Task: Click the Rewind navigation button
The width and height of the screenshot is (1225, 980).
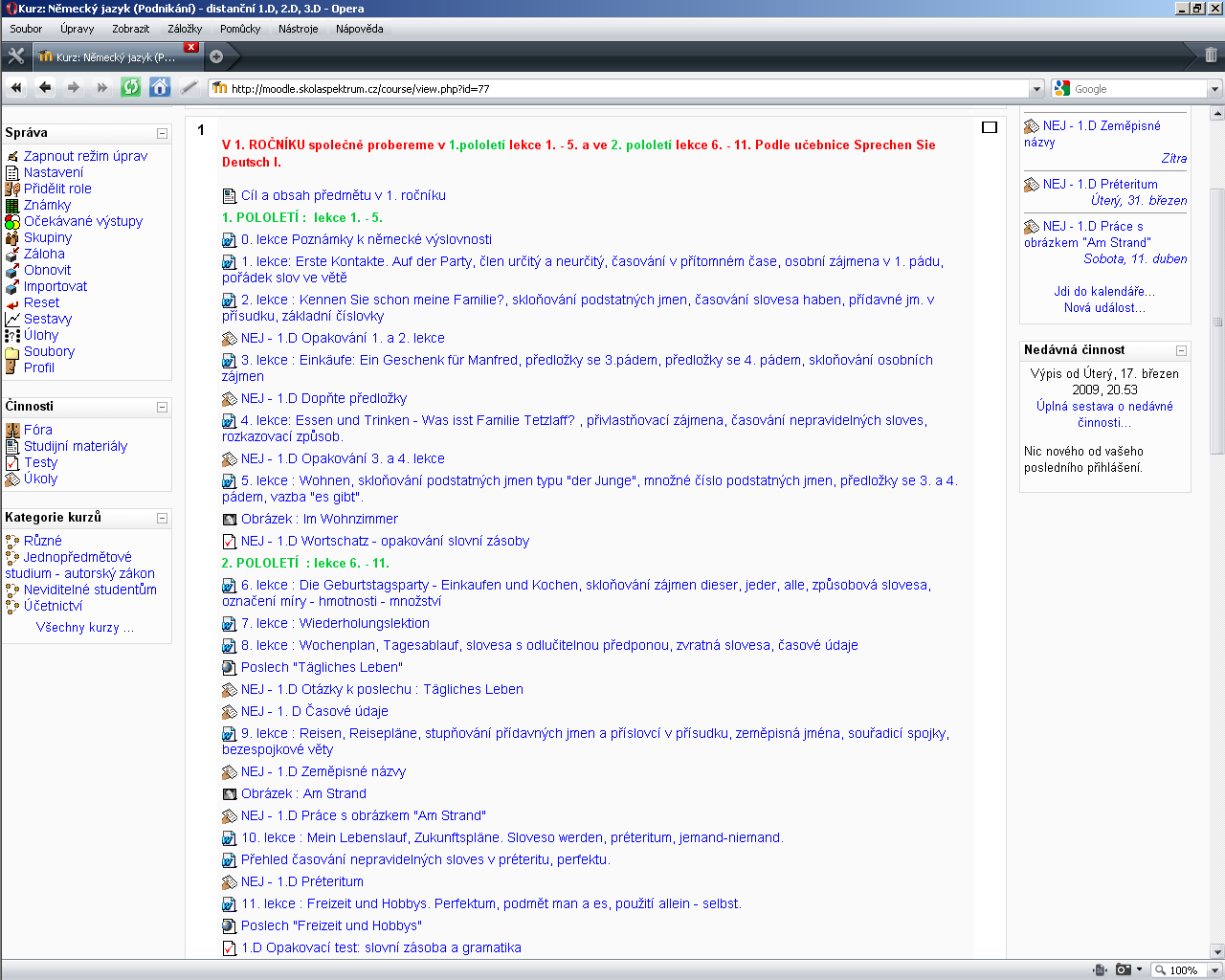Action: pos(16,88)
